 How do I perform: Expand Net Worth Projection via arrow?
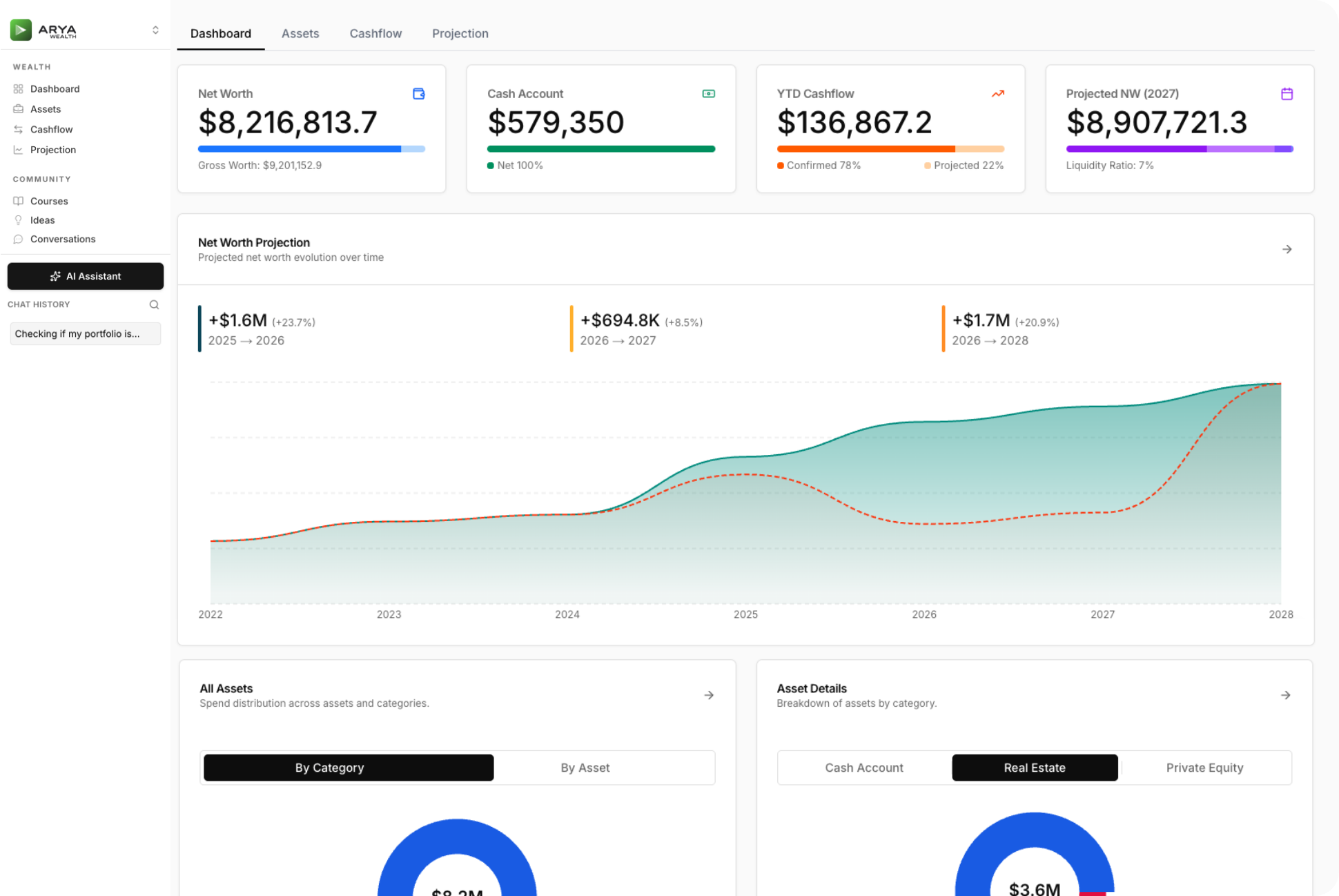point(1287,249)
